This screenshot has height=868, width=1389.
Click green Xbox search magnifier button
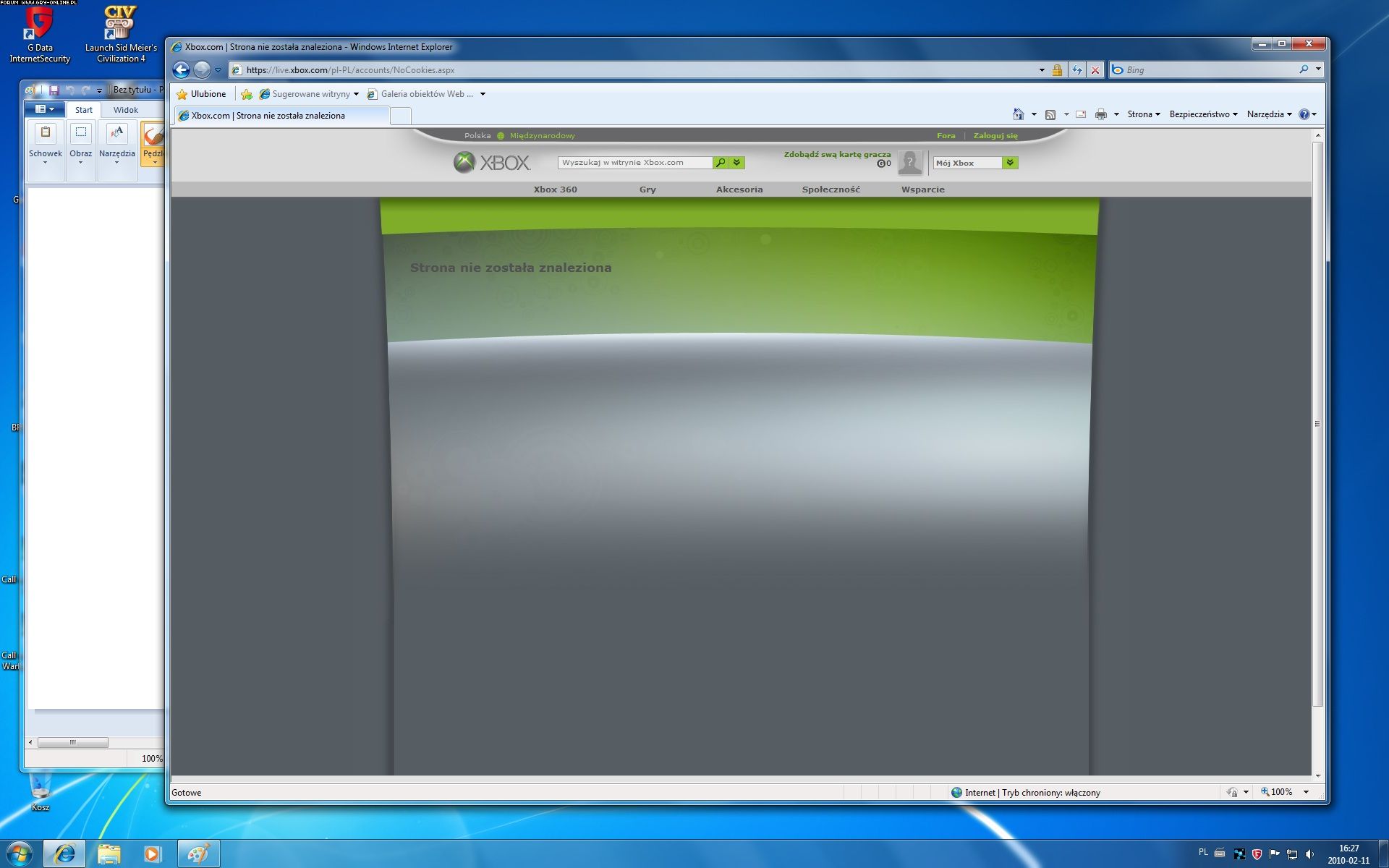pyautogui.click(x=721, y=163)
